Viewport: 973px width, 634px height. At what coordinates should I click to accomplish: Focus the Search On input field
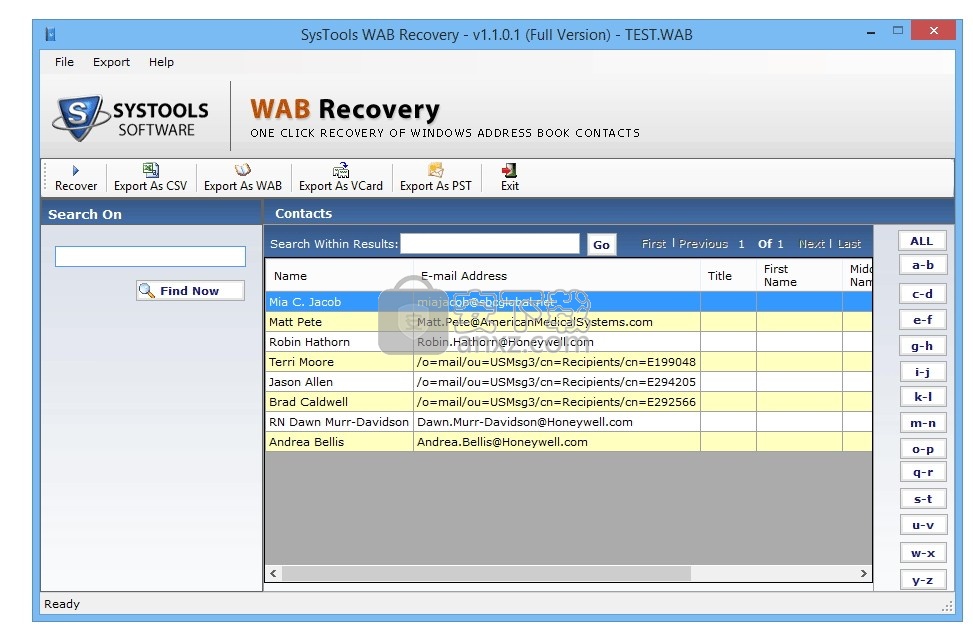tap(150, 256)
